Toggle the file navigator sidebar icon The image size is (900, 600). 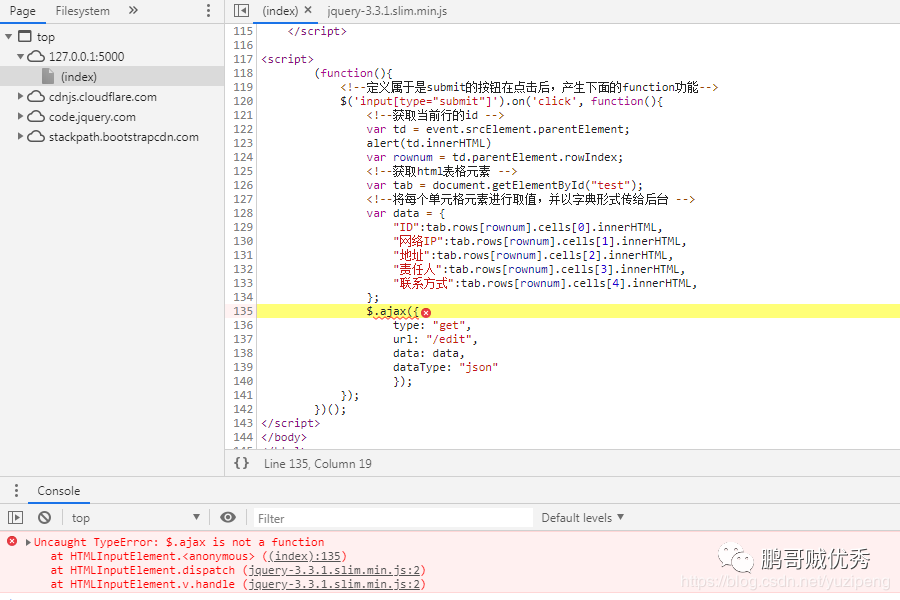[x=242, y=10]
